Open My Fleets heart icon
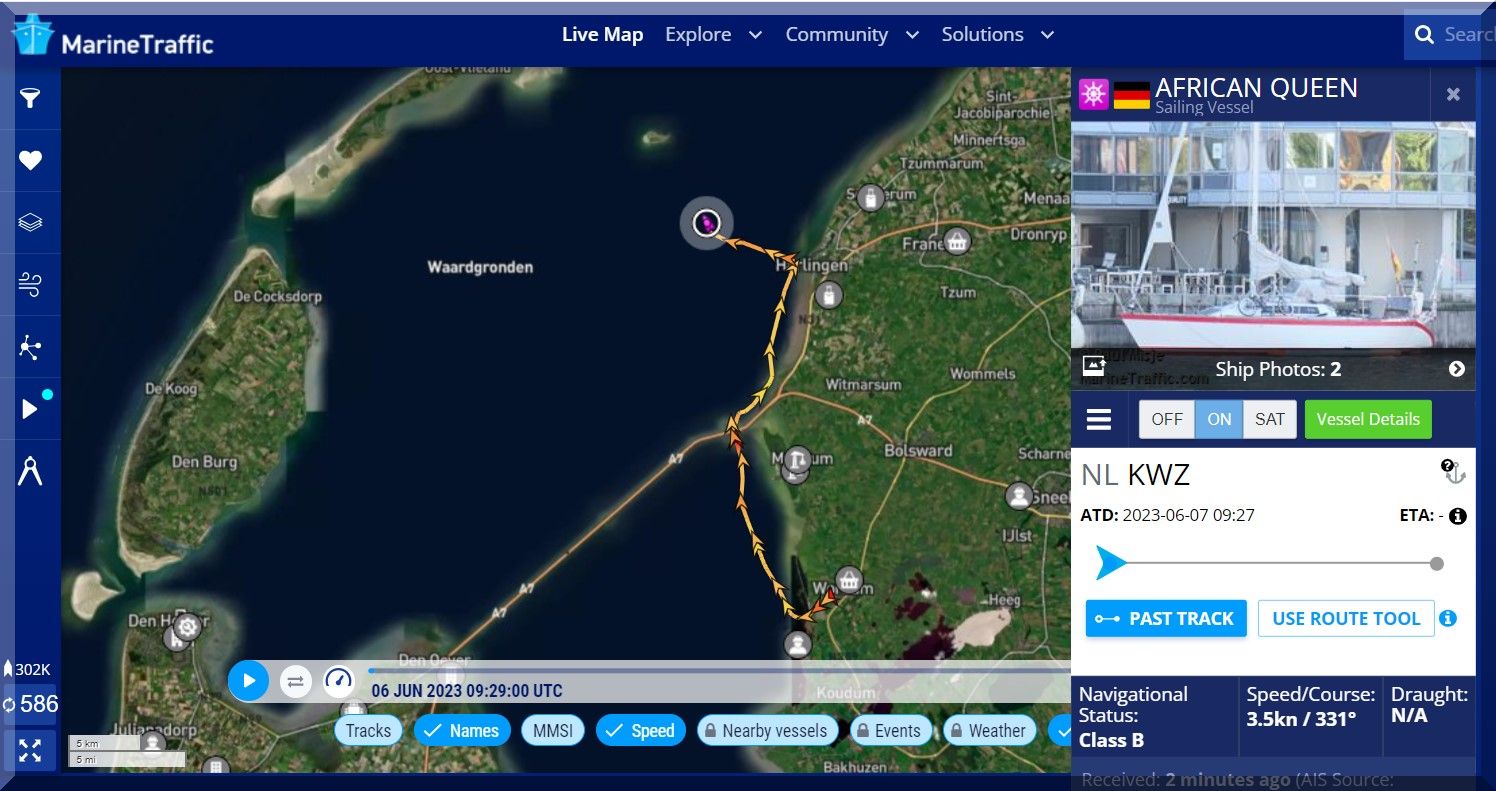 point(30,160)
